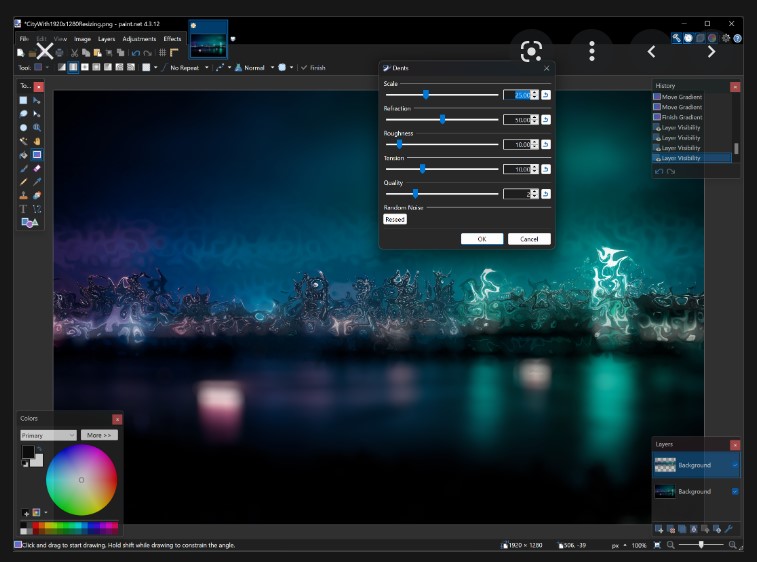The width and height of the screenshot is (757, 562).
Task: Open the Adjustments menu
Action: click(x=139, y=38)
